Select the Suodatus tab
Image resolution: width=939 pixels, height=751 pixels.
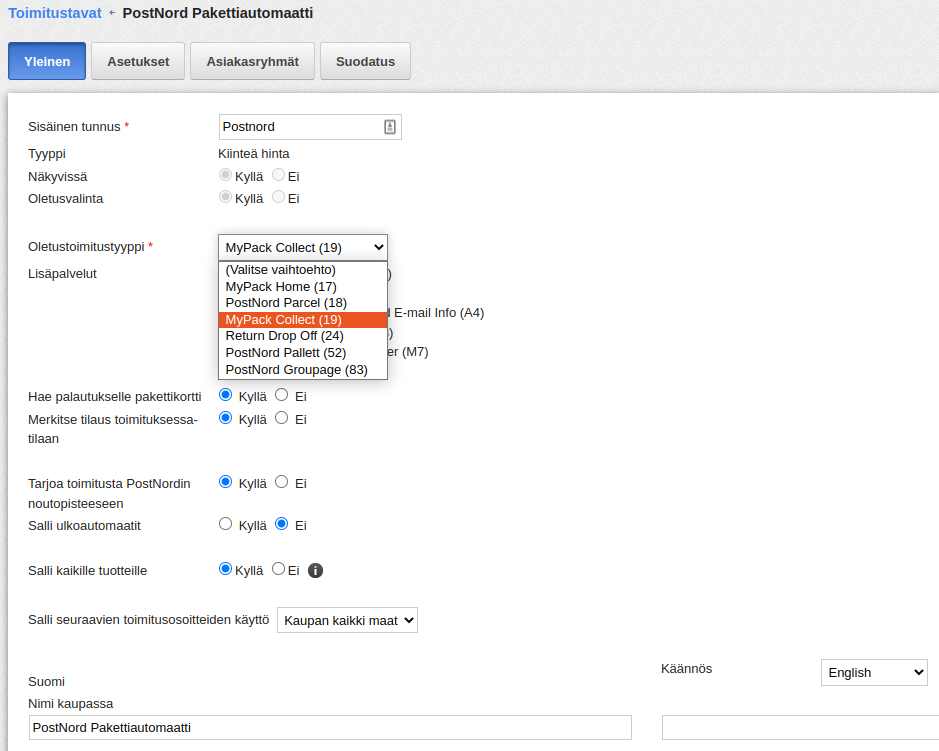tap(365, 61)
